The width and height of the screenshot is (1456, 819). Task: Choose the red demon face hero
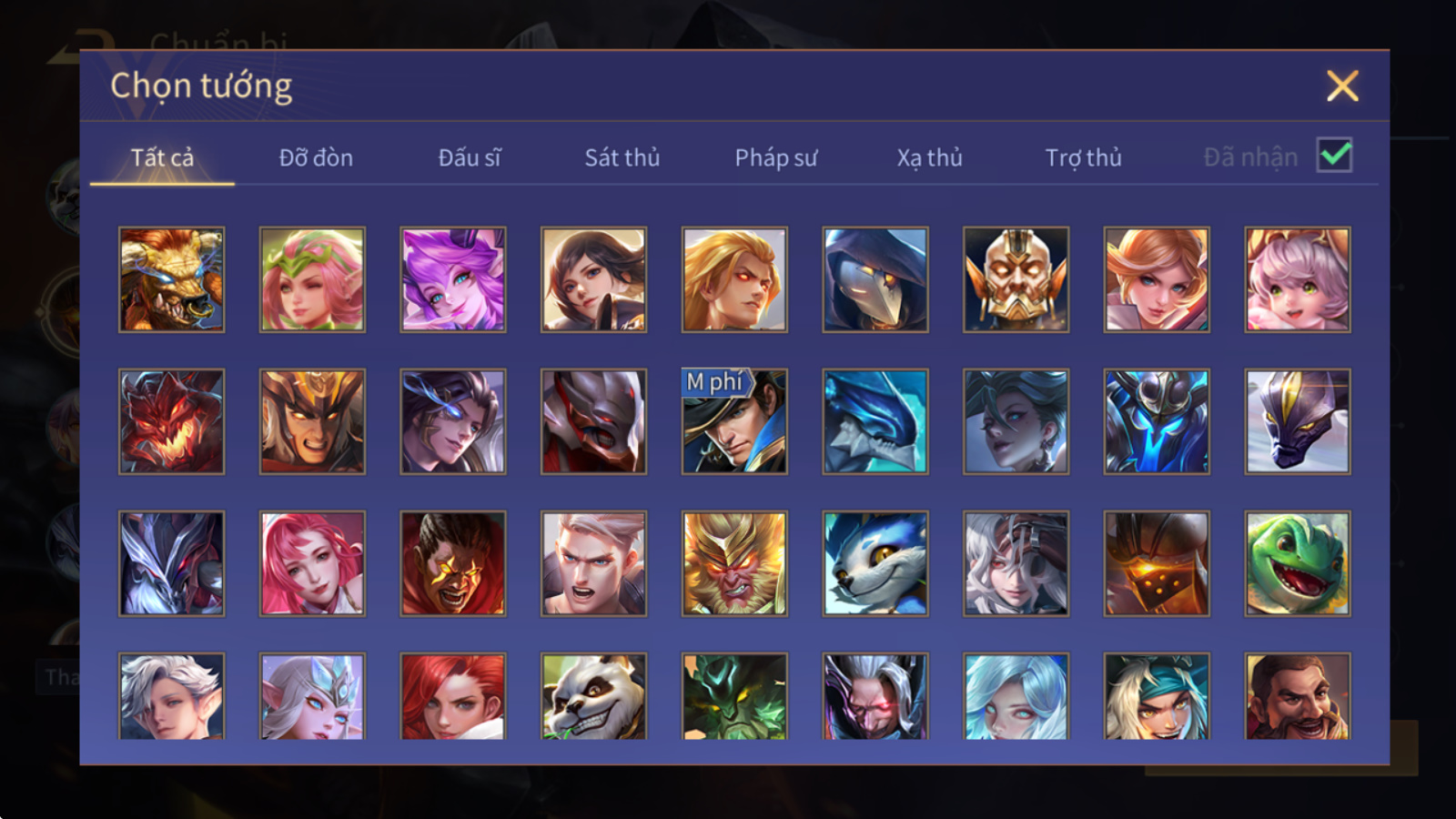coord(171,421)
